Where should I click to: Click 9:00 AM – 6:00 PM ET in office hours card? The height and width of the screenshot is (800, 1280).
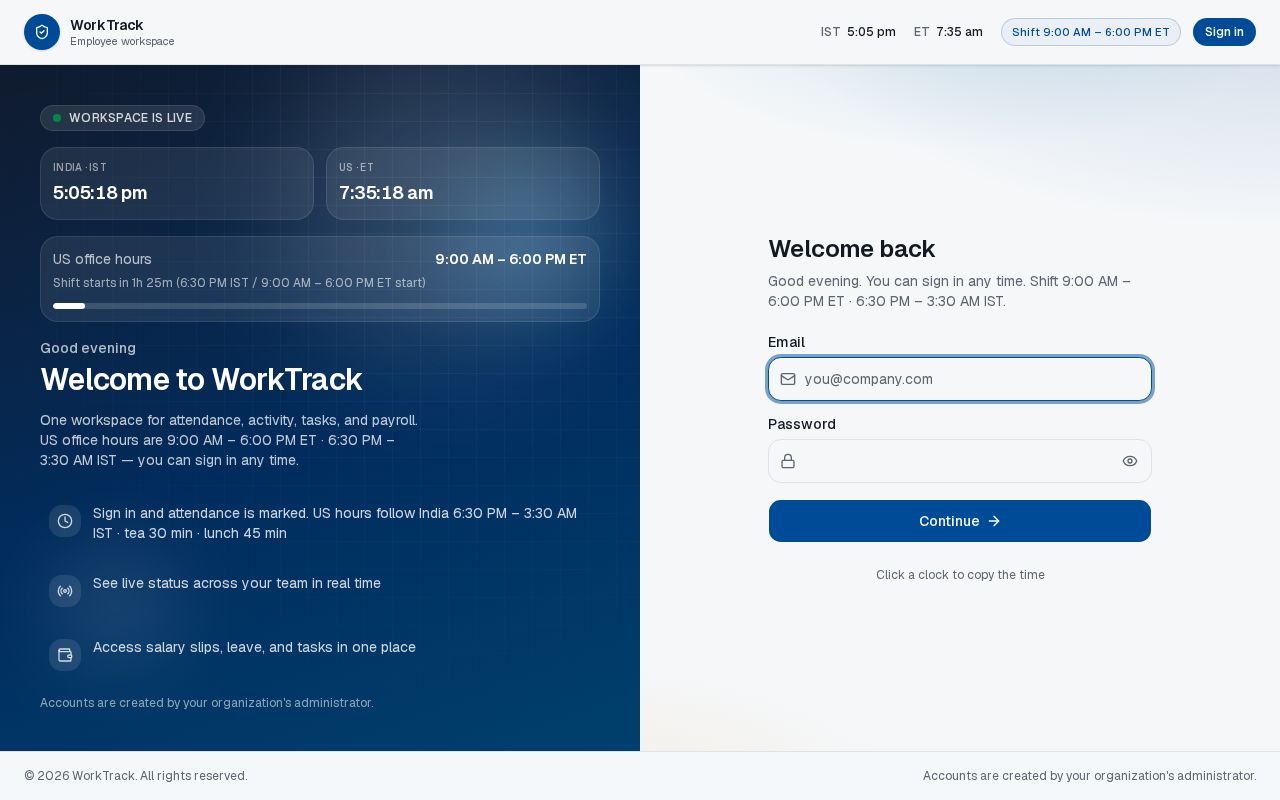[511, 259]
